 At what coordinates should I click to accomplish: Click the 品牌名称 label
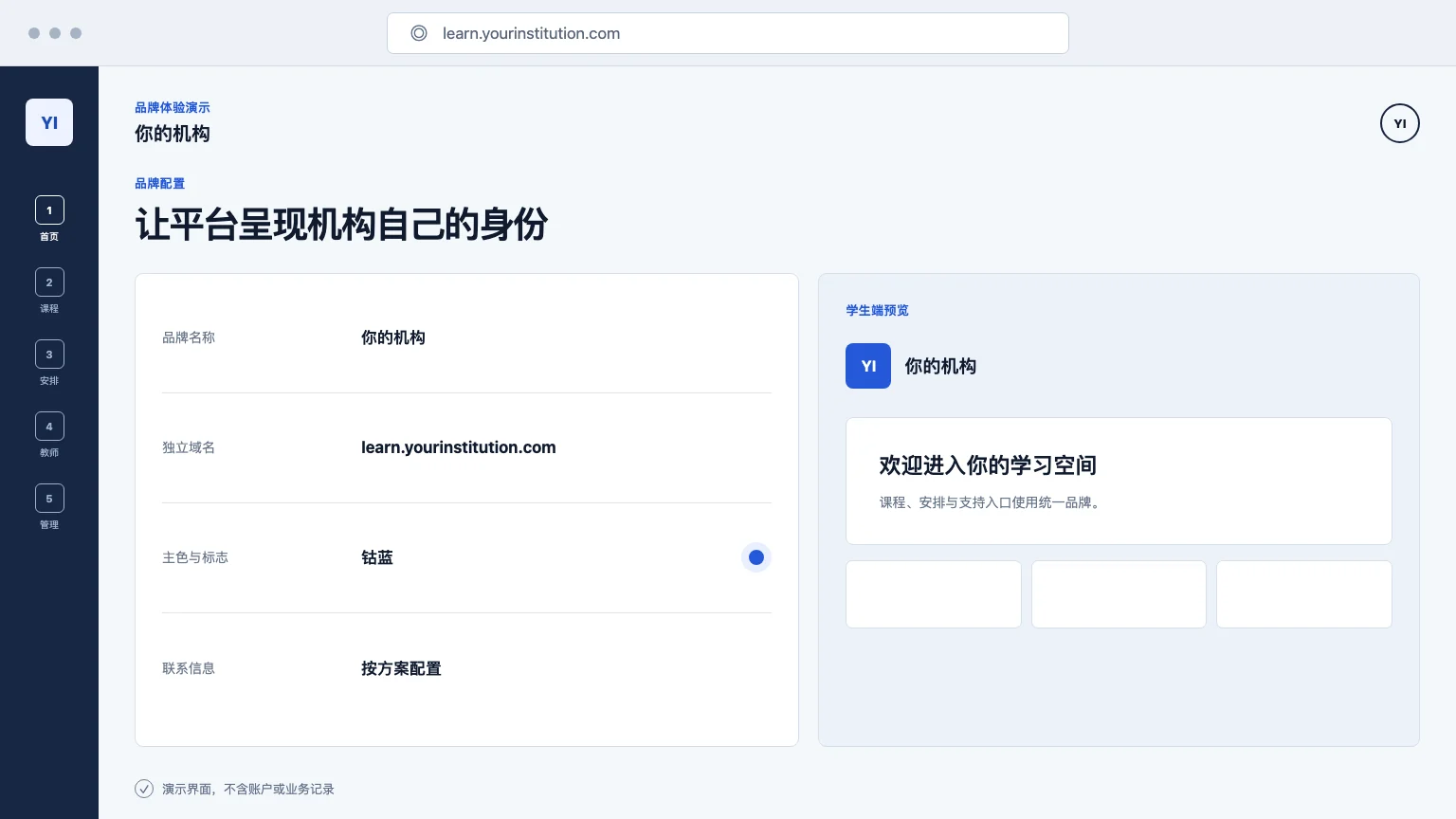pyautogui.click(x=189, y=337)
